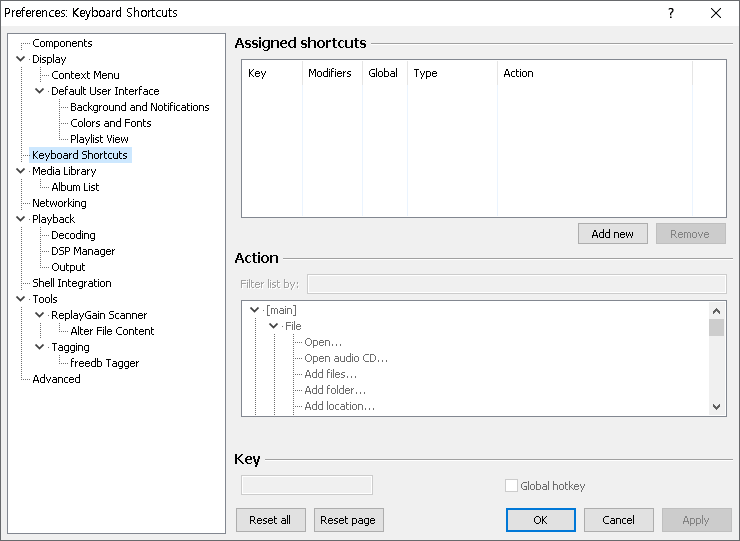Select the Open... action

[323, 342]
